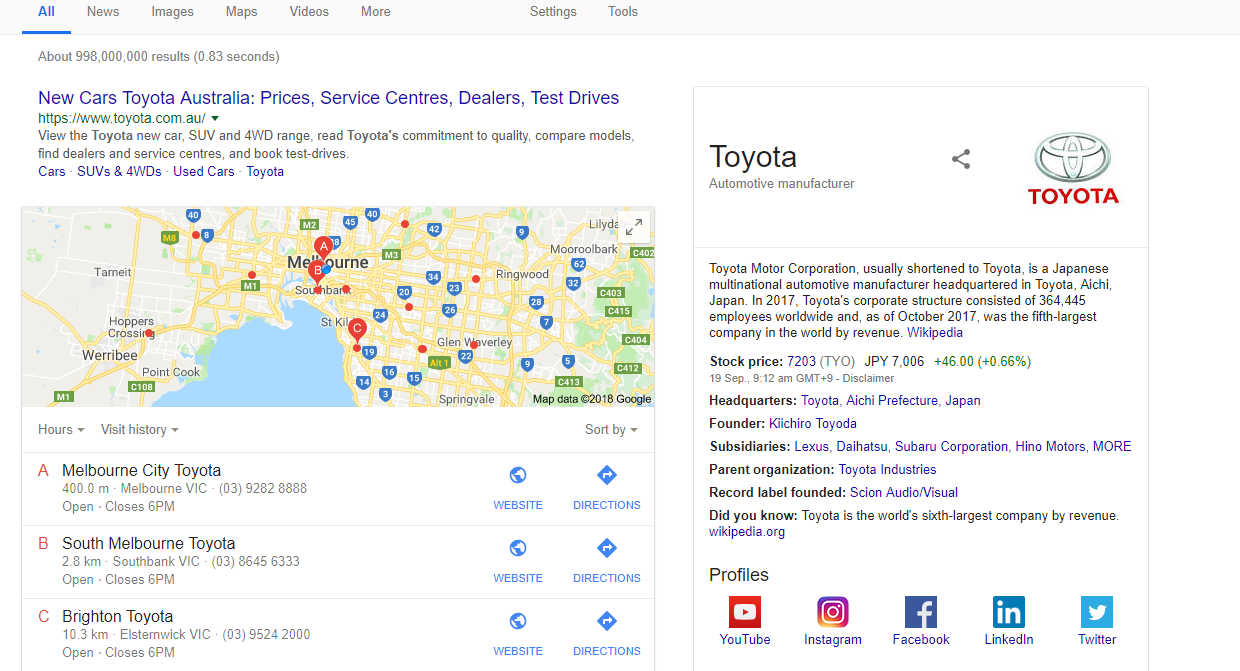Open Melbourne City Toyota website icon
The height and width of the screenshot is (671, 1240).
pos(518,475)
